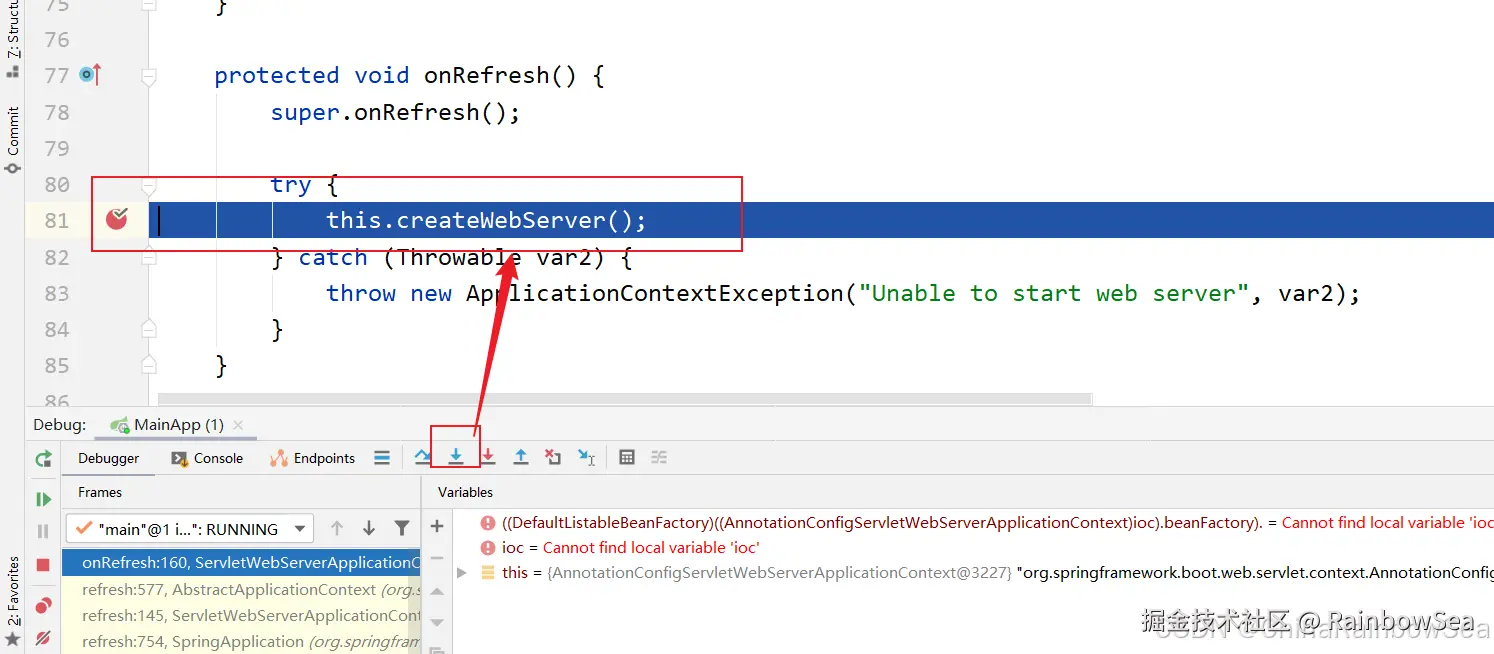Click the override gutter icon on line 77

tap(90, 74)
